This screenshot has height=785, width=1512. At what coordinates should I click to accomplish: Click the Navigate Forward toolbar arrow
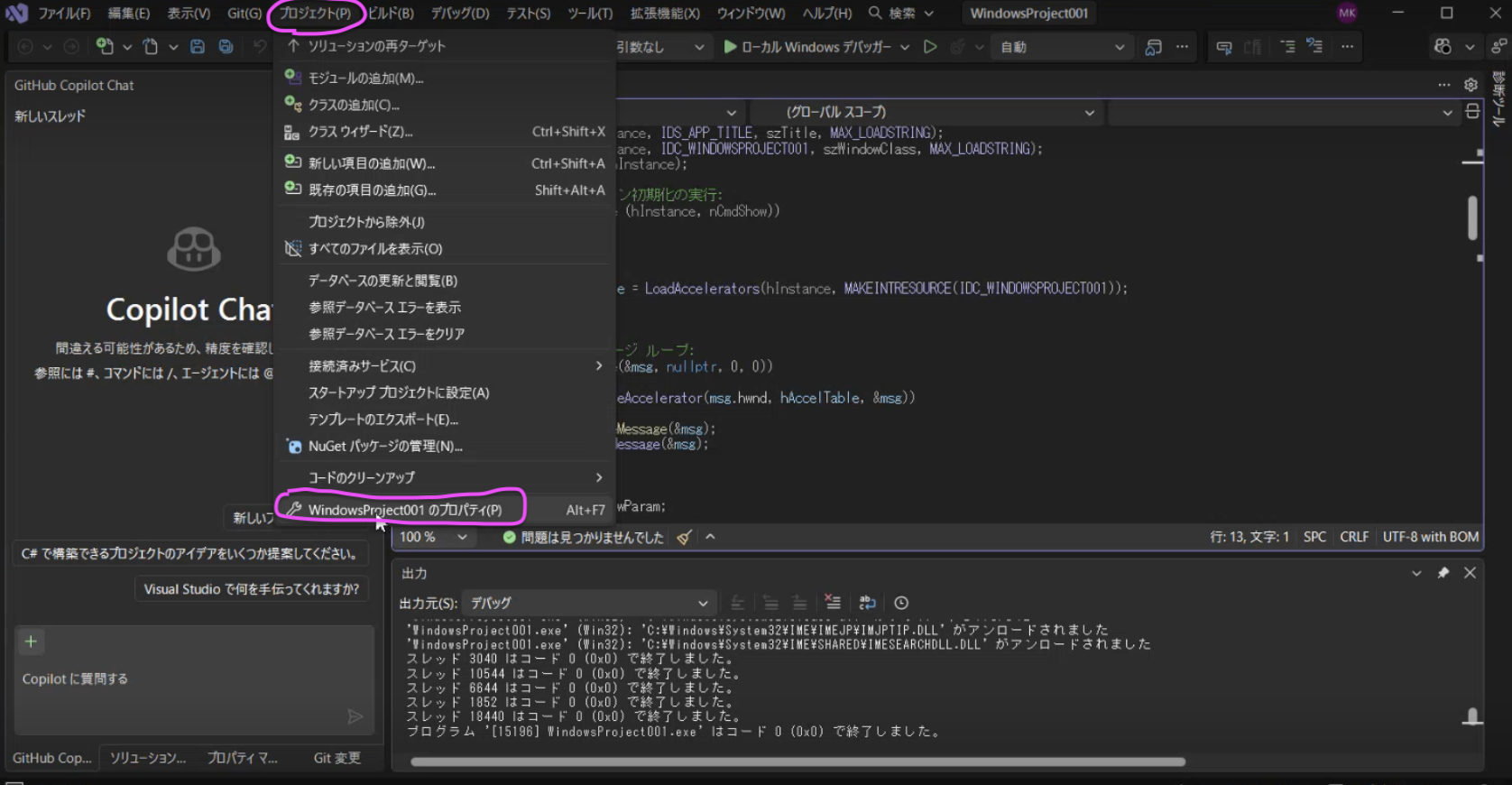71,46
